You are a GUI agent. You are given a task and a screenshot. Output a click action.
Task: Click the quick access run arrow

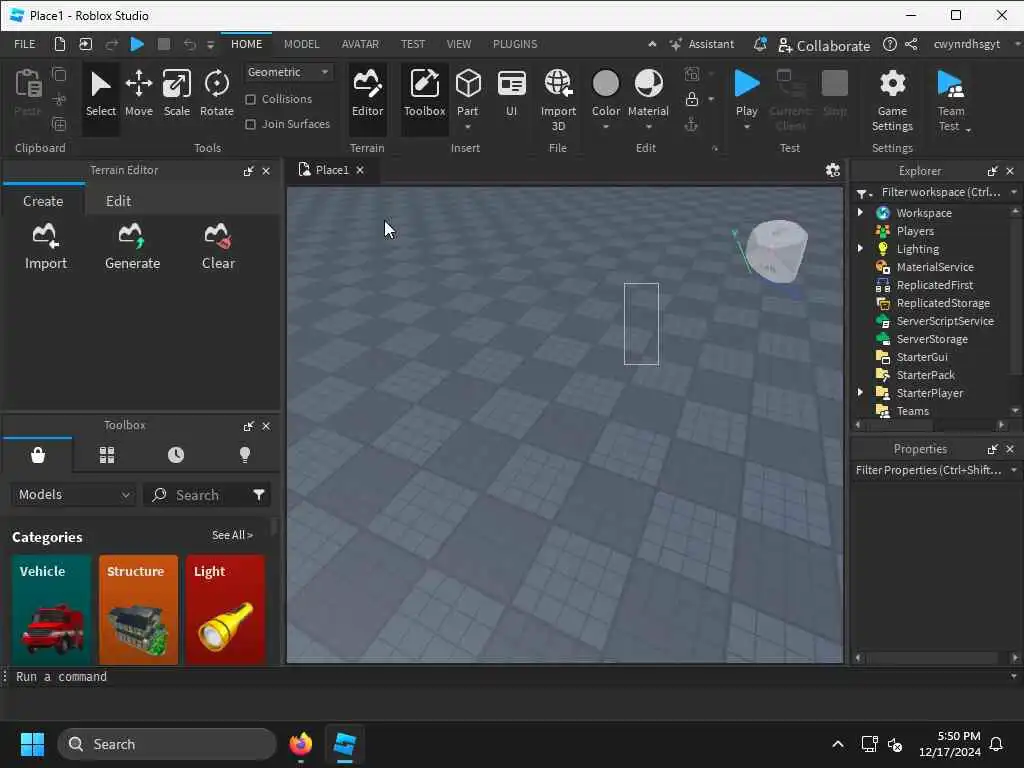click(x=136, y=44)
